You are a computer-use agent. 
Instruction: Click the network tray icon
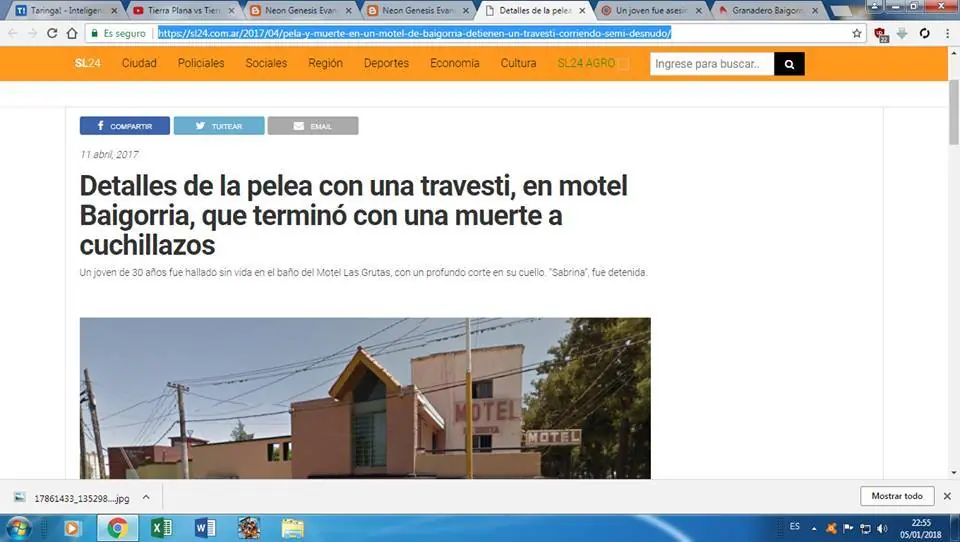(x=865, y=528)
